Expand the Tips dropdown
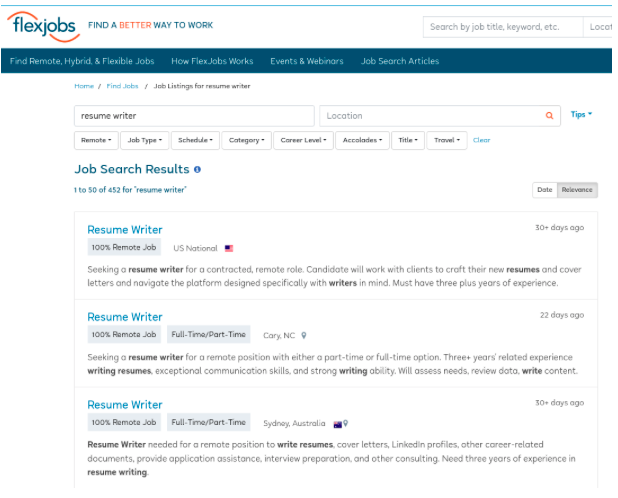Viewport: 618px width, 498px height. [x=581, y=114]
